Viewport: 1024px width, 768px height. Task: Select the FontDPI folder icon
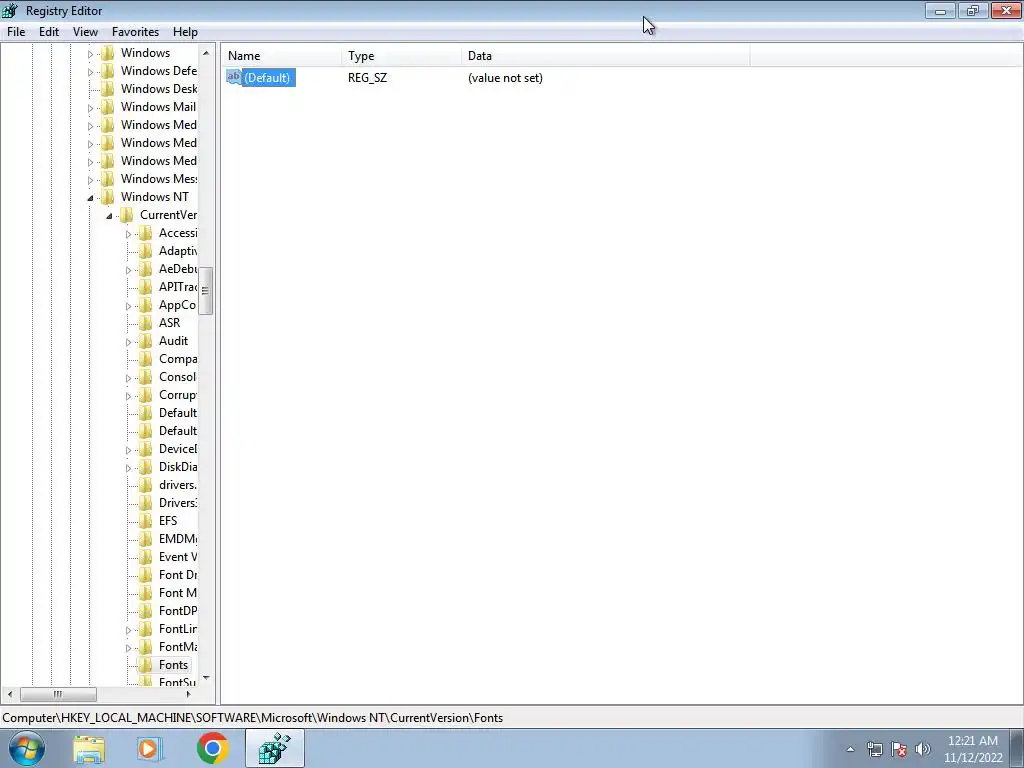146,611
